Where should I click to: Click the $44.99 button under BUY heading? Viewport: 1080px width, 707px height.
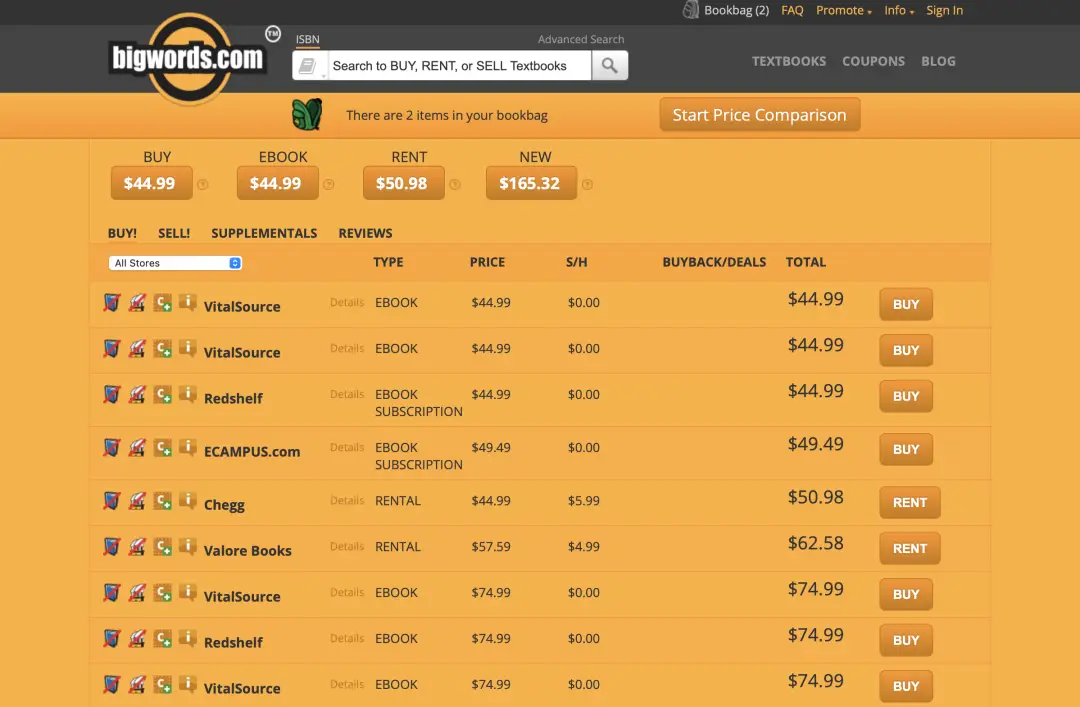pos(152,183)
